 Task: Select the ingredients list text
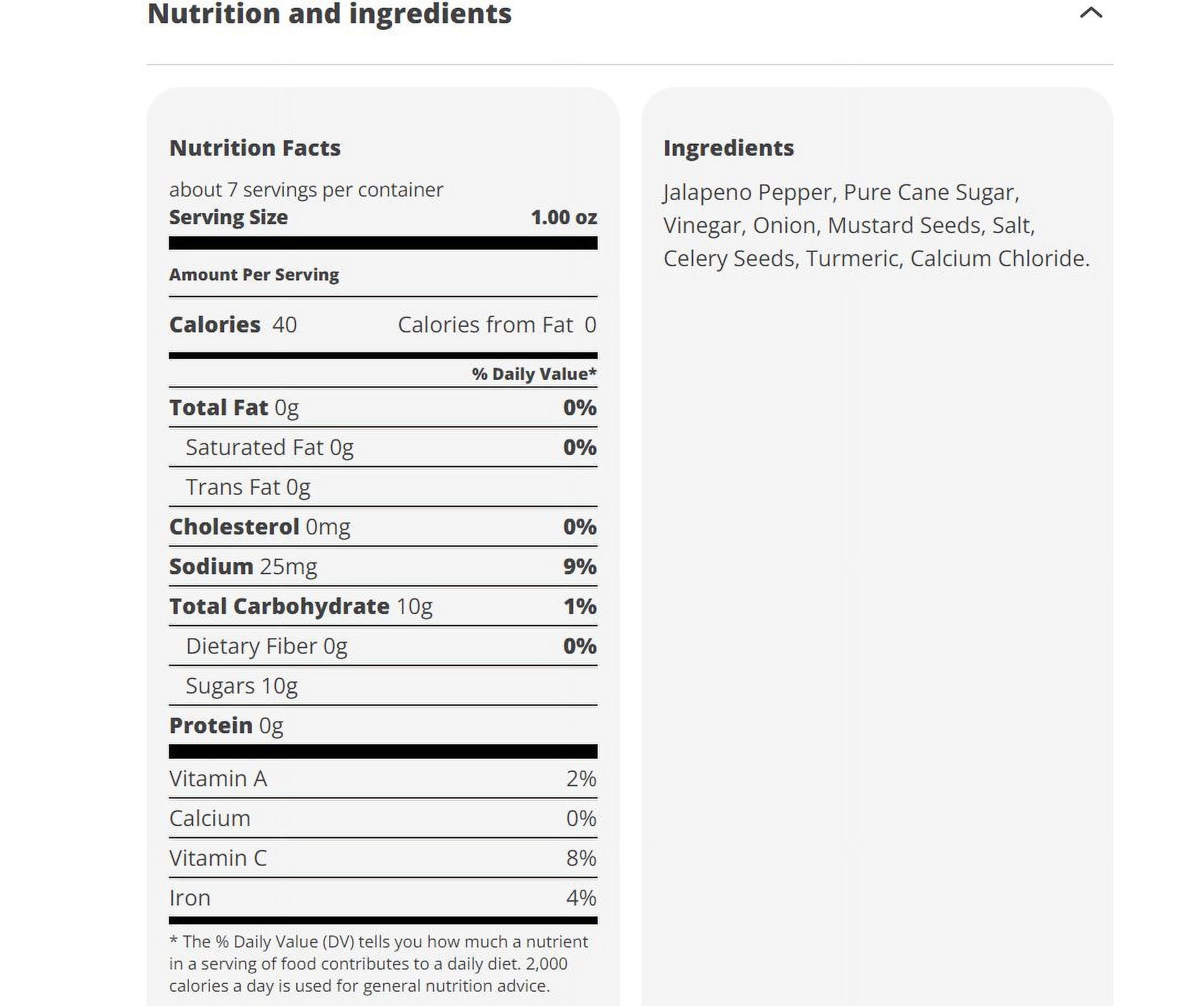pyautogui.click(x=876, y=225)
